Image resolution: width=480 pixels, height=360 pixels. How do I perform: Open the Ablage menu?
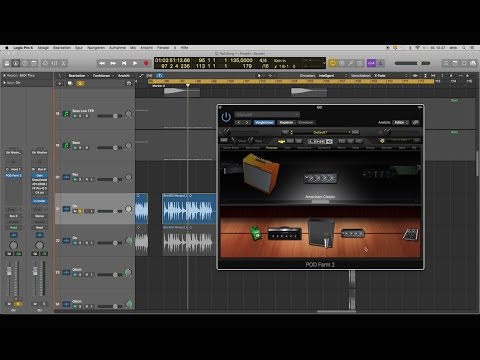click(x=43, y=48)
